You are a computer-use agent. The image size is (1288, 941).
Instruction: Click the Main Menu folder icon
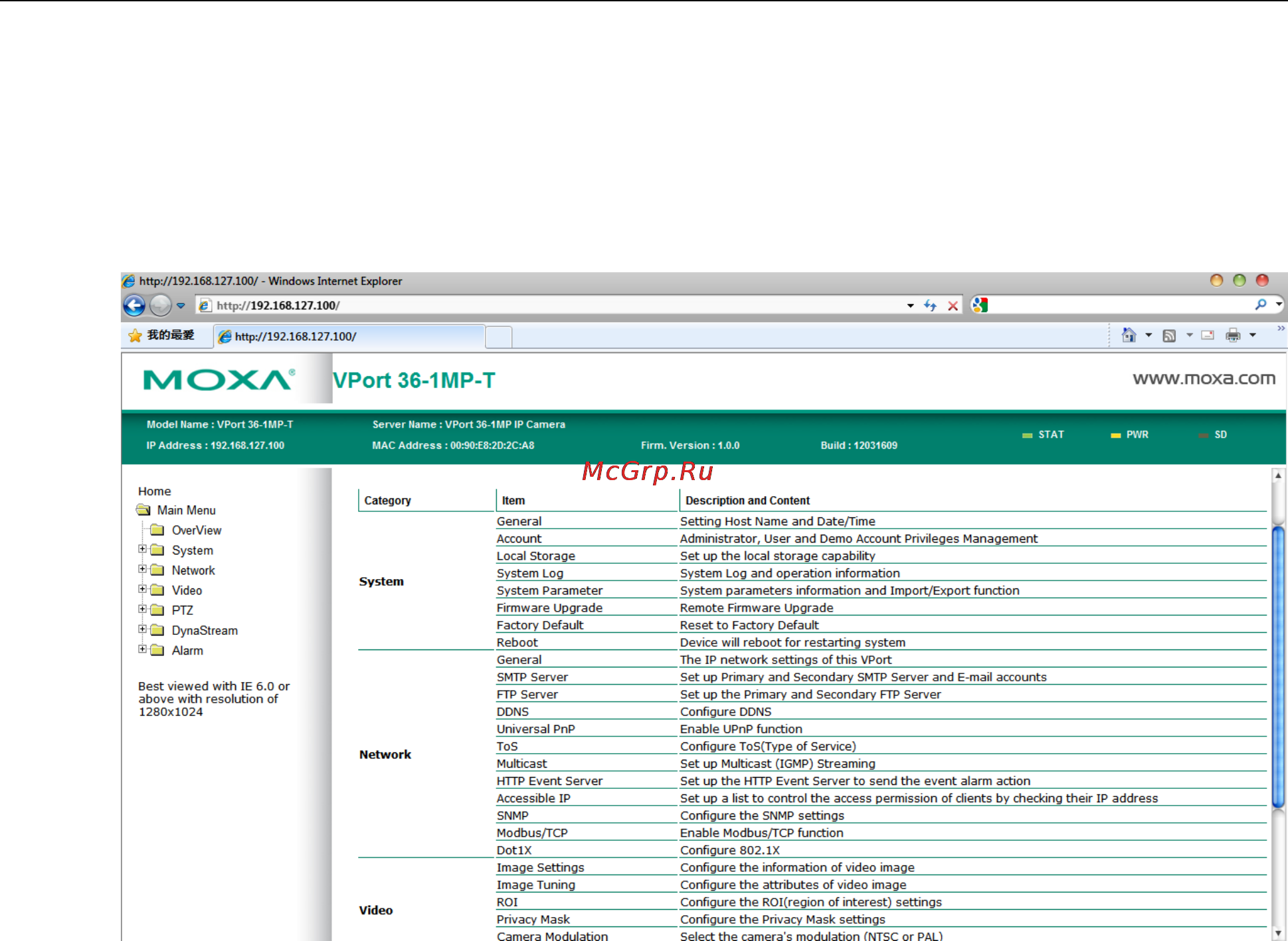[x=143, y=510]
